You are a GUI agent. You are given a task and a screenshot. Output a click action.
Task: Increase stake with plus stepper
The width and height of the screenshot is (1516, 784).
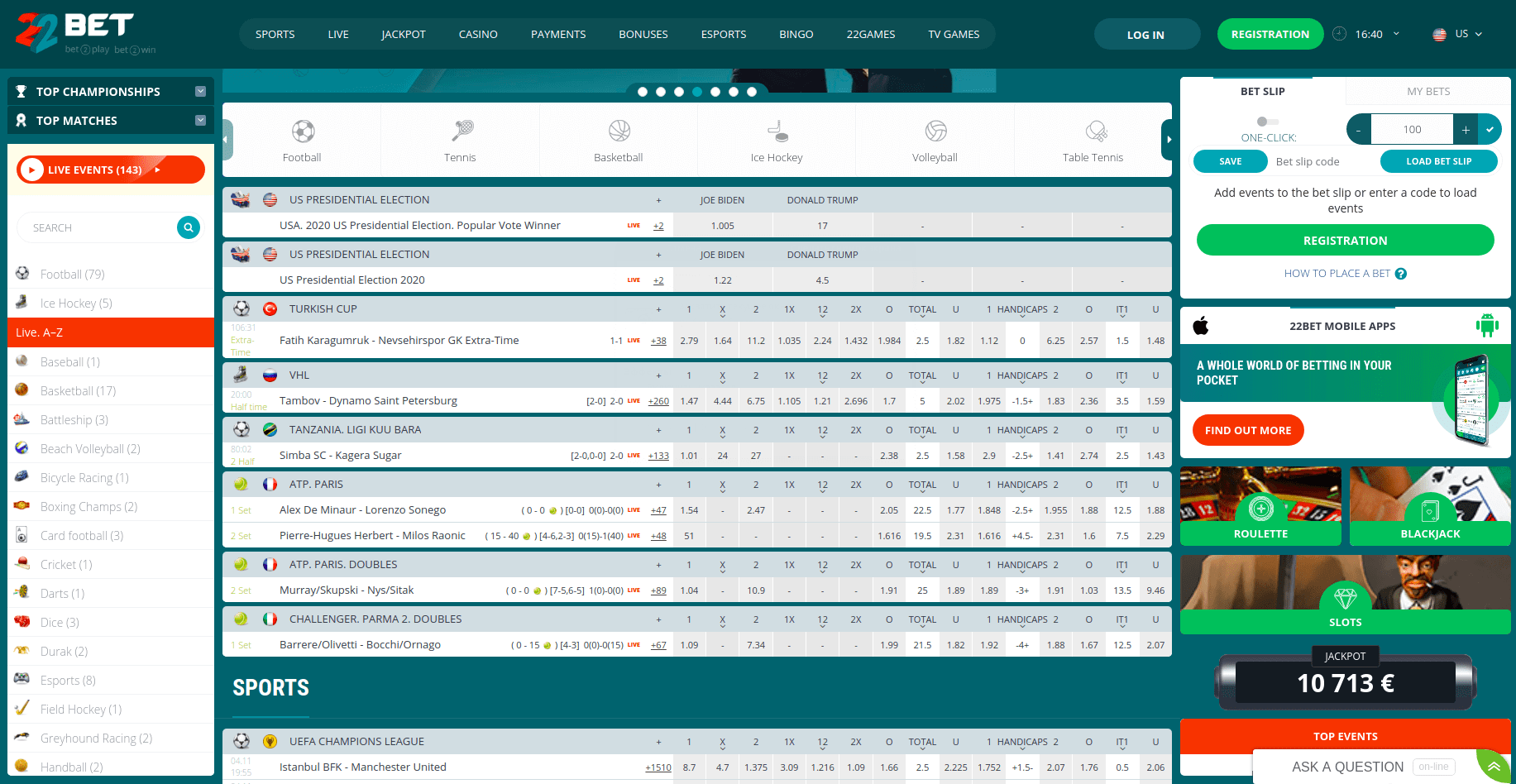[x=1466, y=129]
